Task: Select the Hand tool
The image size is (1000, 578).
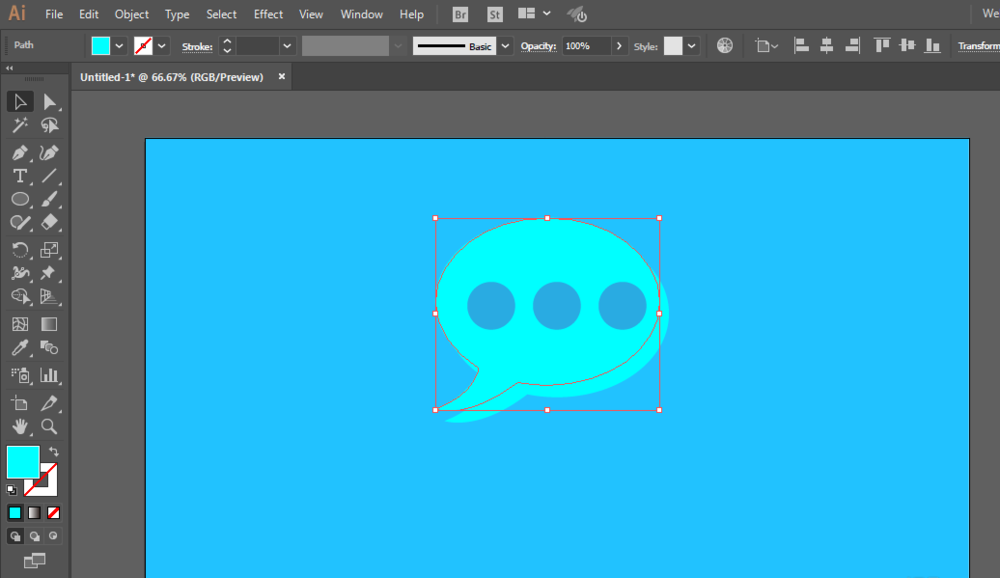Action: (20, 426)
